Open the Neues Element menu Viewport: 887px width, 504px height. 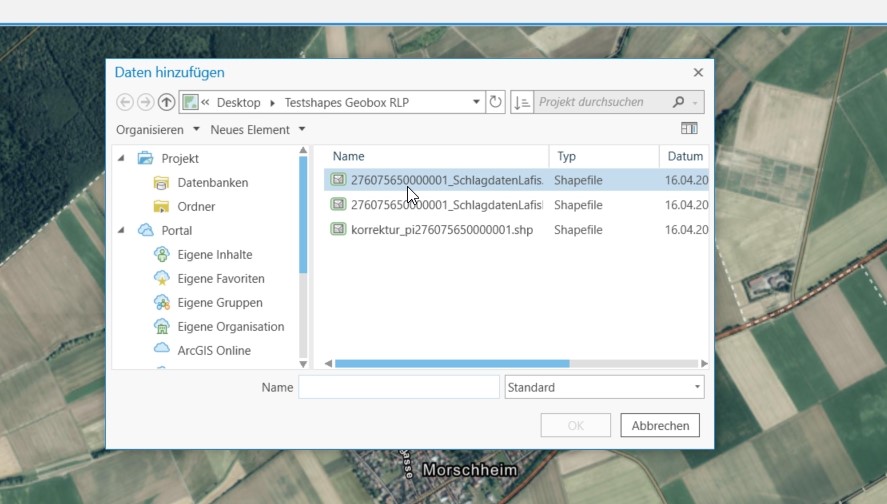click(258, 130)
